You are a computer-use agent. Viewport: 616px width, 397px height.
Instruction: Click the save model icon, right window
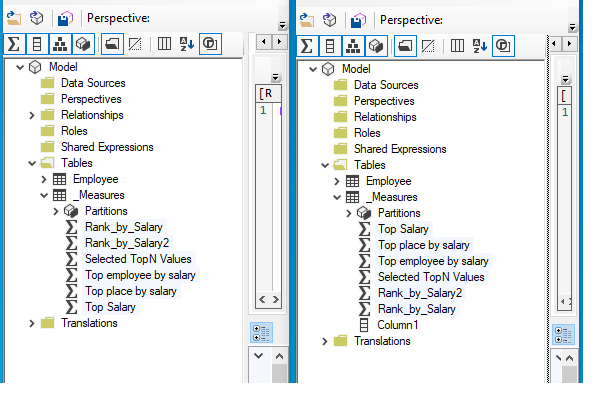tap(358, 20)
